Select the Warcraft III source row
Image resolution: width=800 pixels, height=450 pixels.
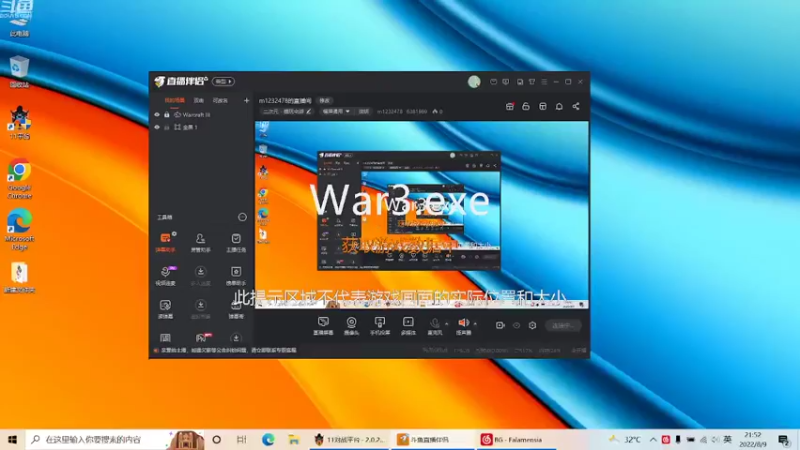202,115
